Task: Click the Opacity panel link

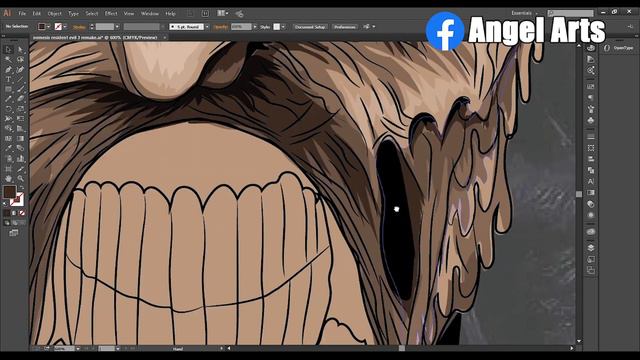Action: [x=221, y=27]
